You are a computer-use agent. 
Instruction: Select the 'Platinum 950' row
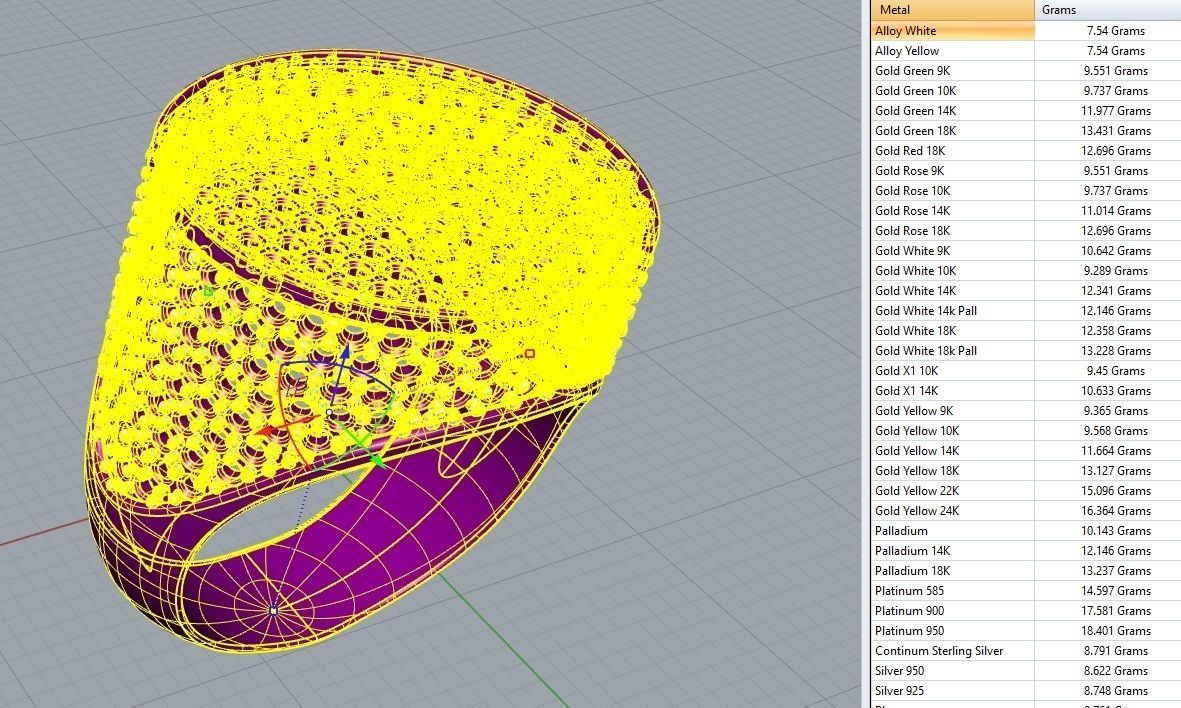coord(1026,630)
